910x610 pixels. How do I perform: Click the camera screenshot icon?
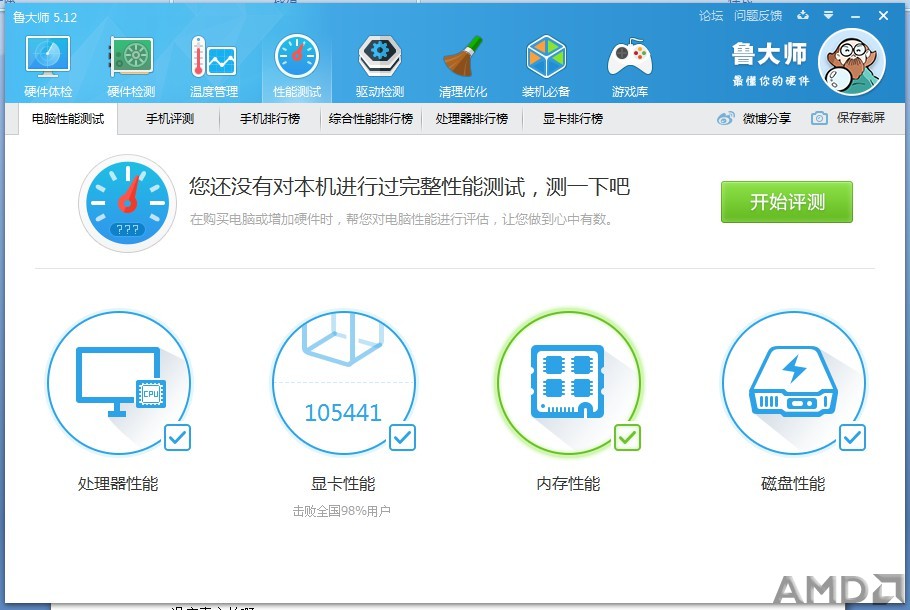click(819, 118)
